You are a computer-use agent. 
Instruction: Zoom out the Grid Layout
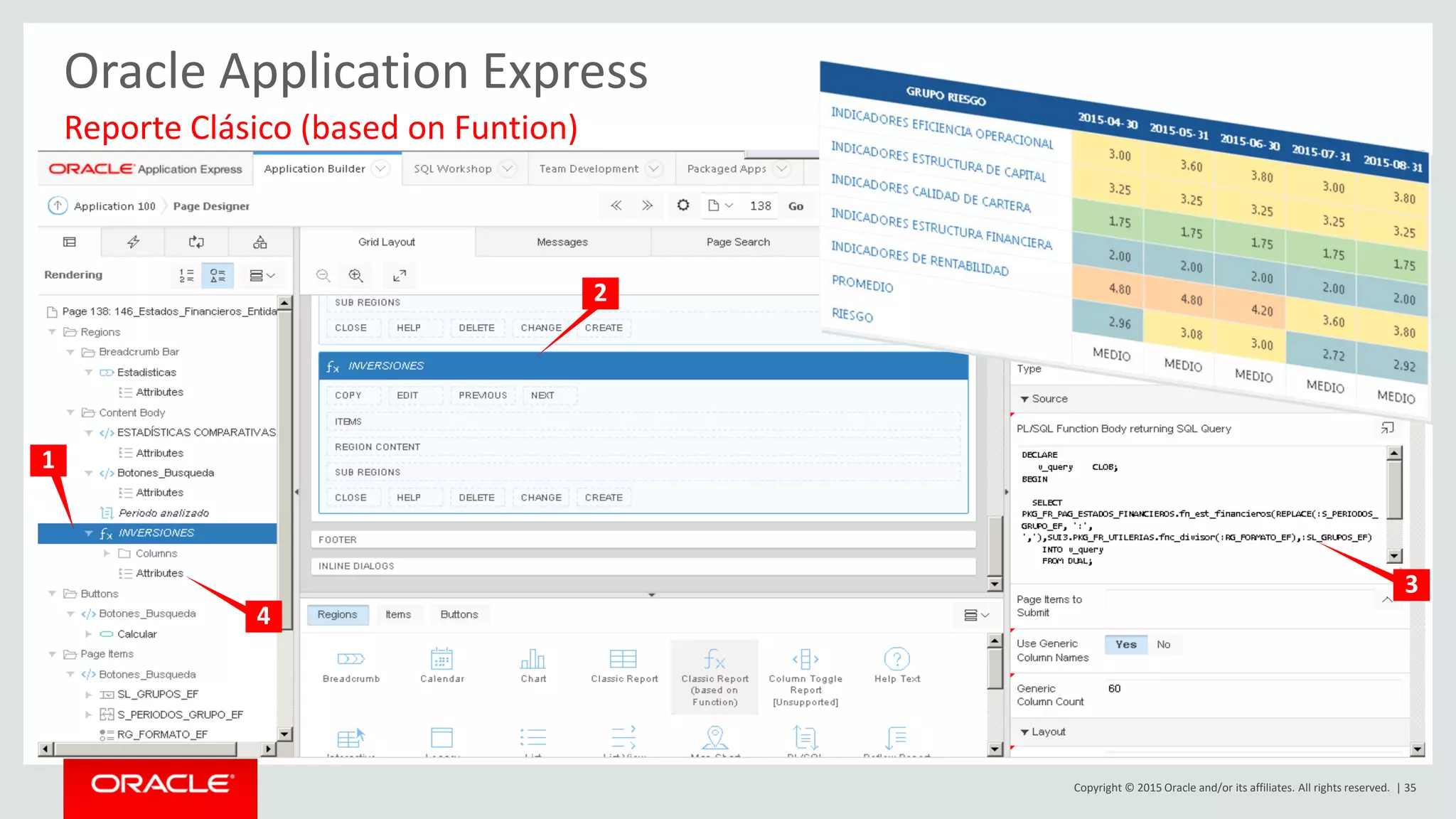click(323, 275)
